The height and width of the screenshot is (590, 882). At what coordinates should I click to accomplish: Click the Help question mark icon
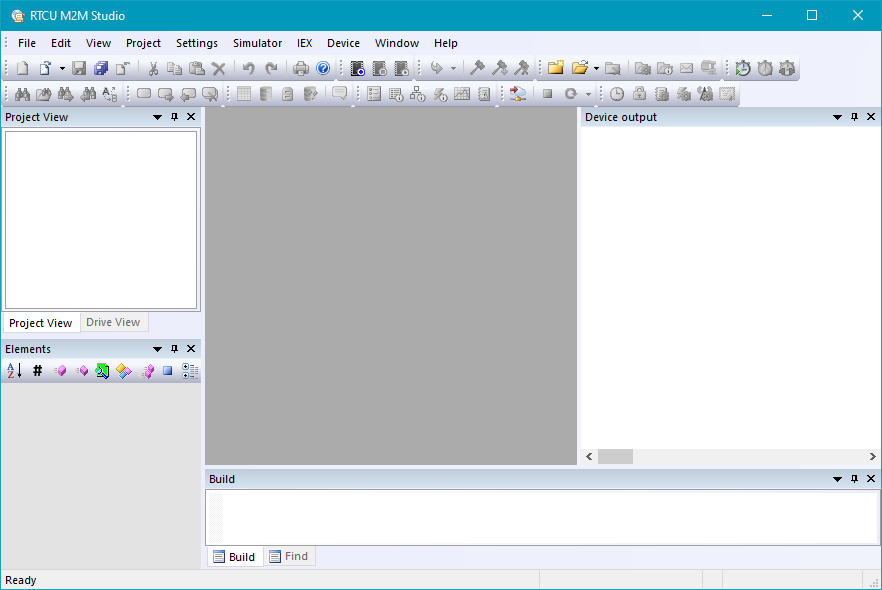click(323, 69)
